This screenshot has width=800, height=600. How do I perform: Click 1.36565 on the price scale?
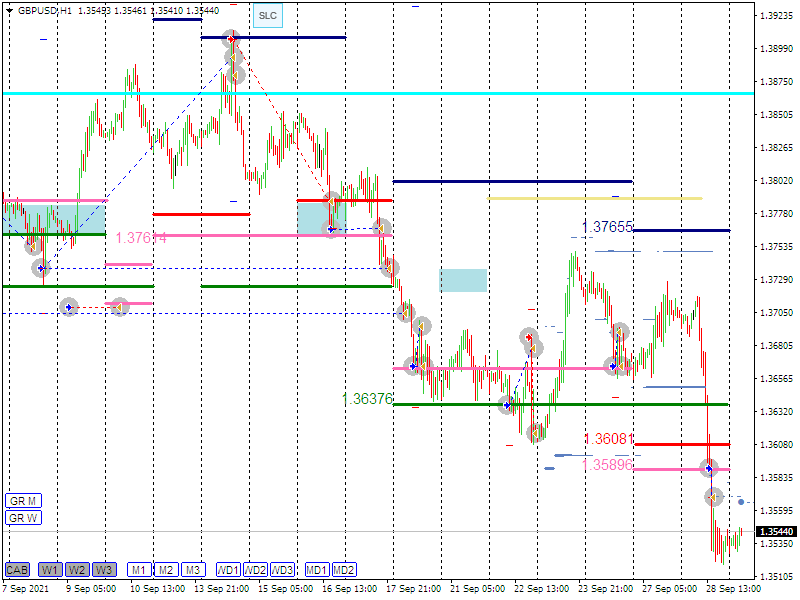[777, 379]
